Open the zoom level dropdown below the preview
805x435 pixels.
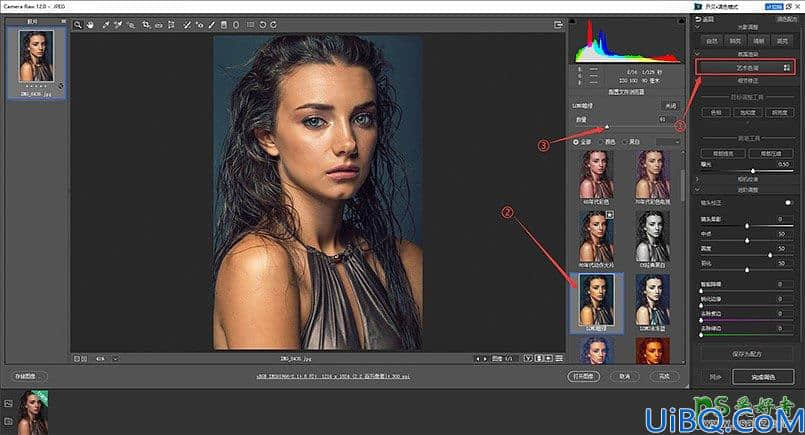115,358
